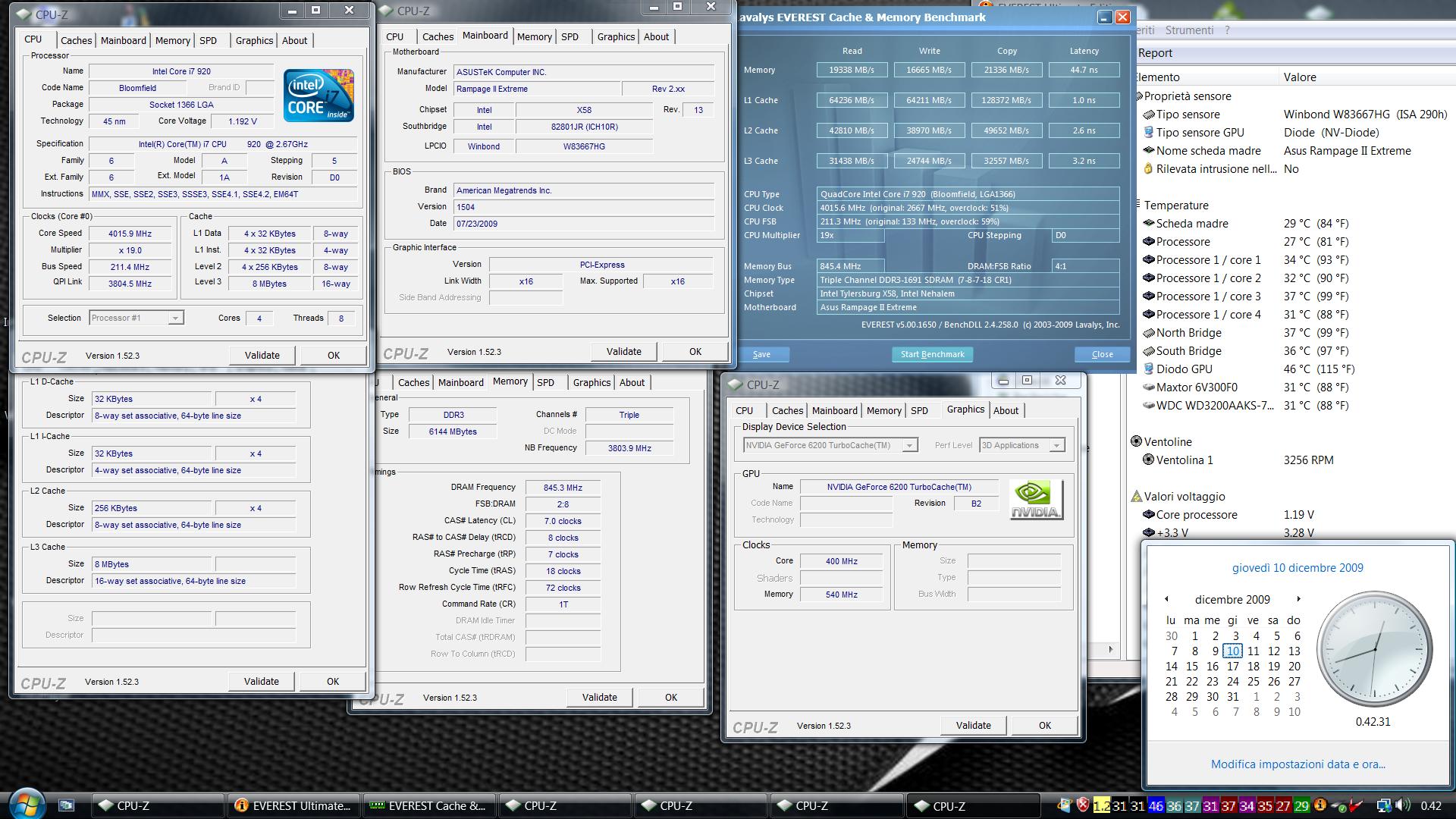Viewport: 1456px width, 819px height.
Task: Click the Multiplier x 19.0 value
Action: click(130, 250)
